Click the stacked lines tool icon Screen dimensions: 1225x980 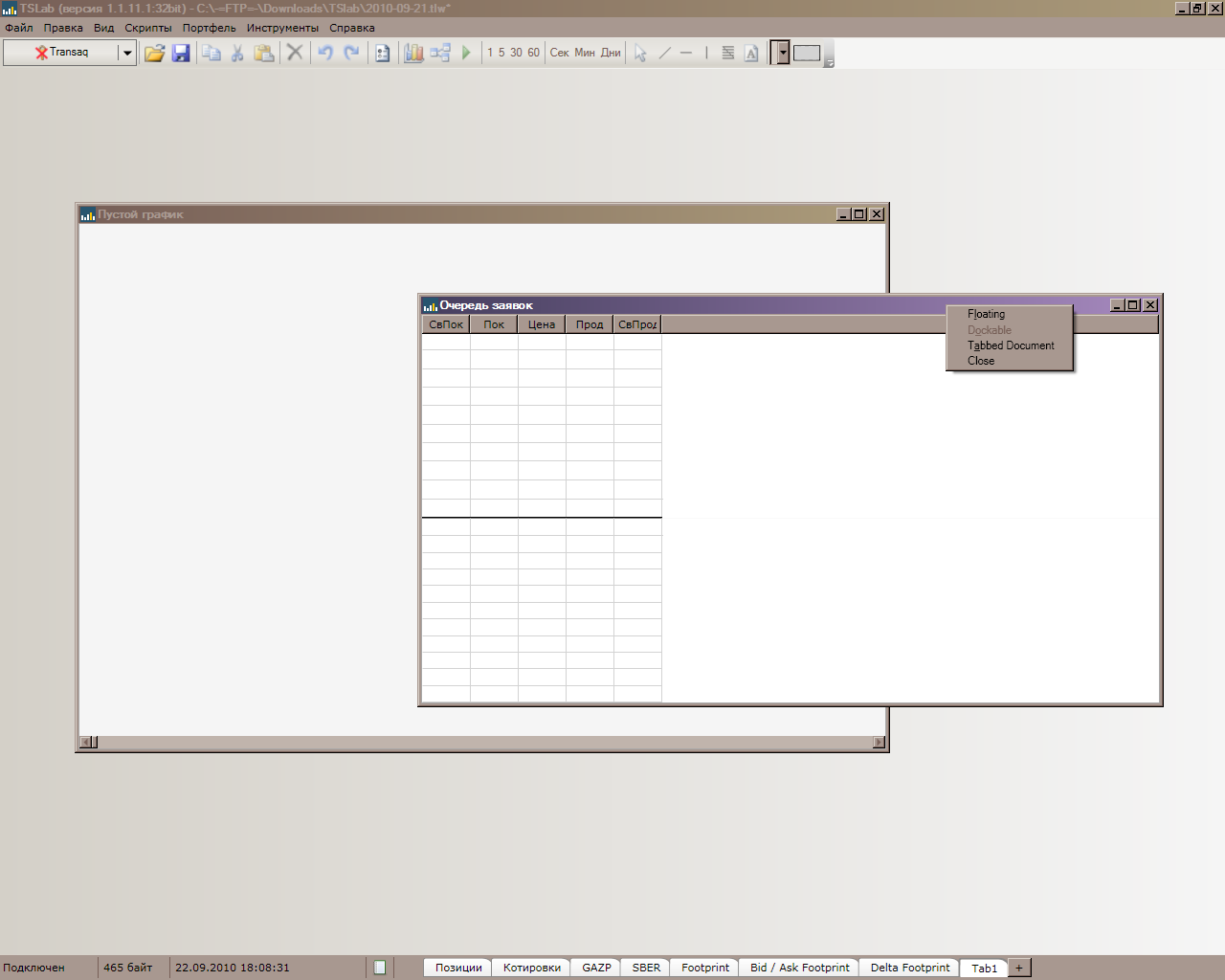pyautogui.click(x=728, y=53)
